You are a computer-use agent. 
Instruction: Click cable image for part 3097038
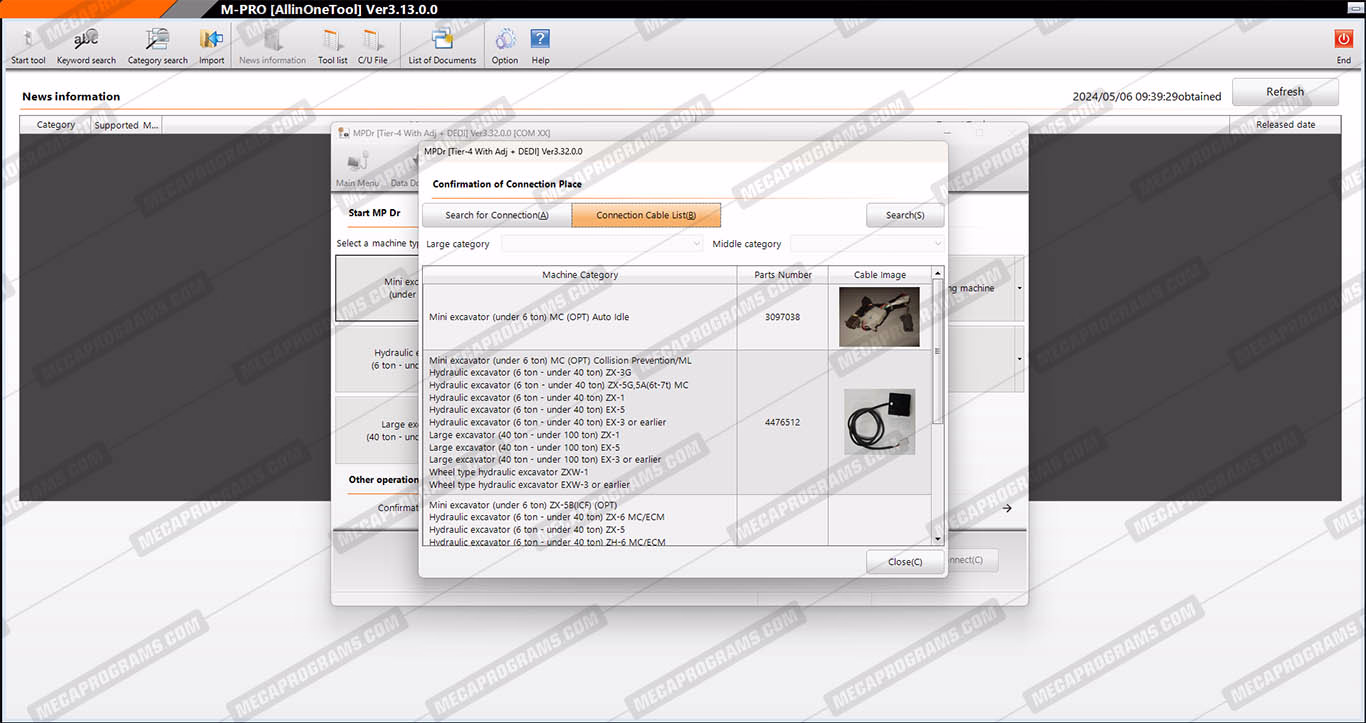tap(879, 317)
